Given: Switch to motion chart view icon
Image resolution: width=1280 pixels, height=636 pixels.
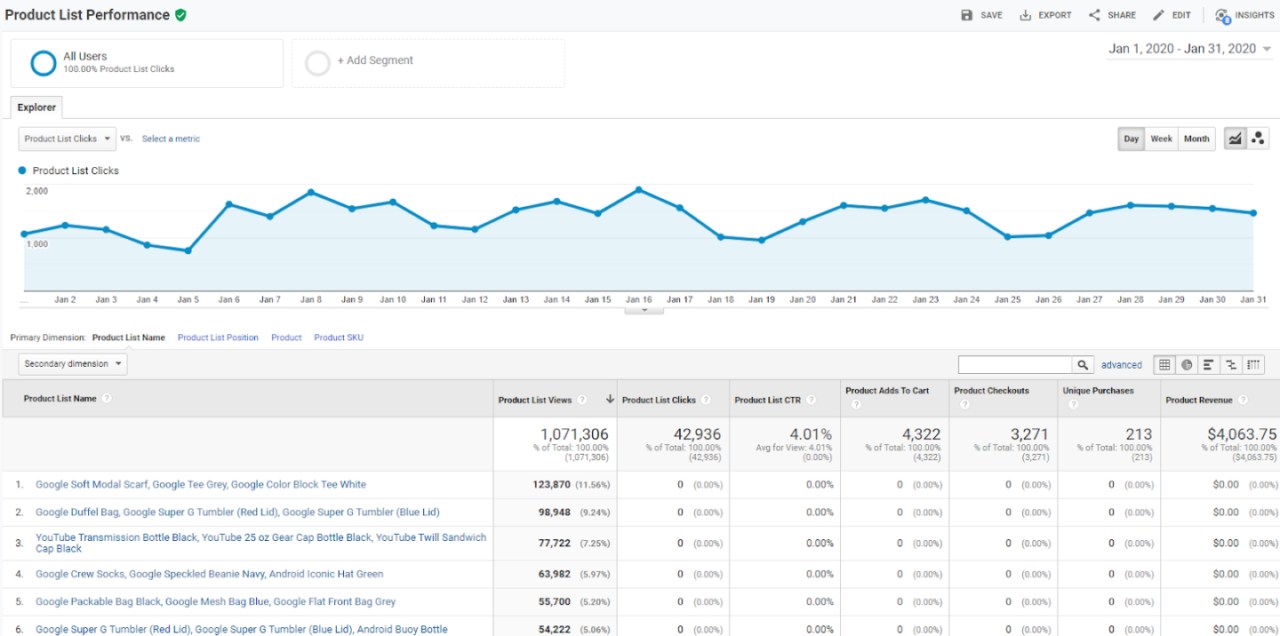Looking at the screenshot, I should point(1258,139).
